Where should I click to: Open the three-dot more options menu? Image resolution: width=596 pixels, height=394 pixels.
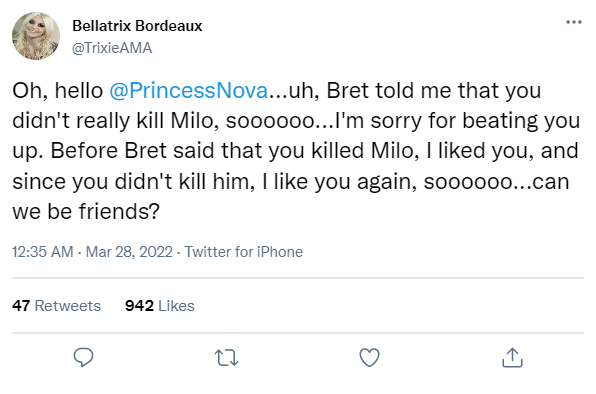pos(574,22)
